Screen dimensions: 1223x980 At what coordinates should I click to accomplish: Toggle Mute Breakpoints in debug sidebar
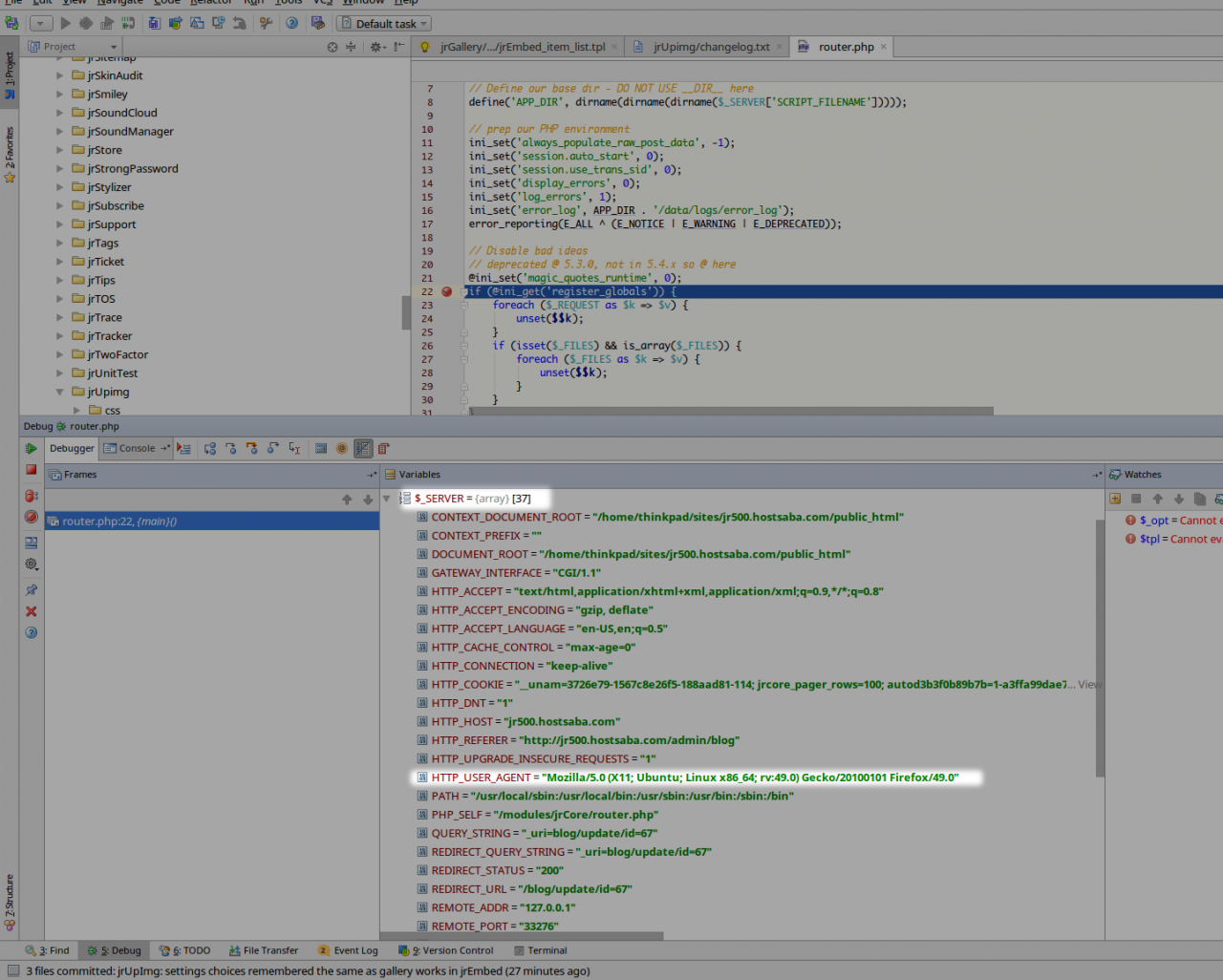coord(32,517)
